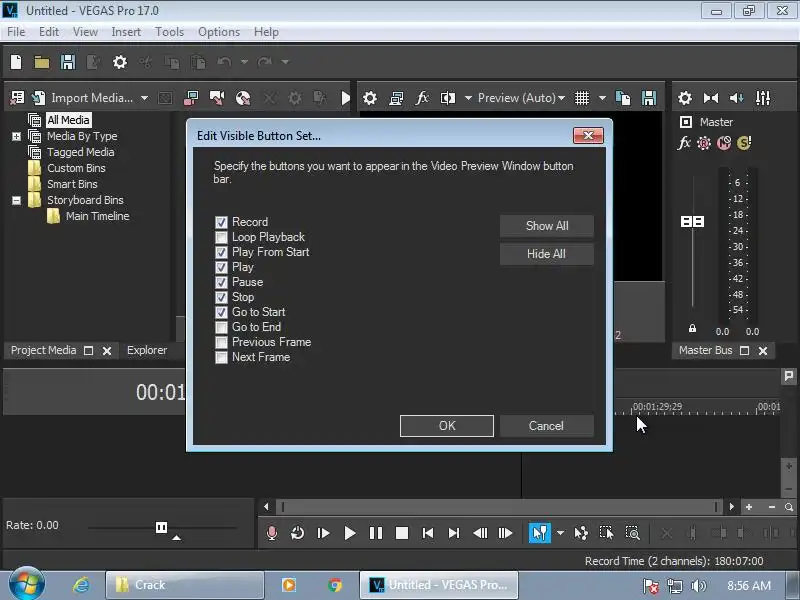The height and width of the screenshot is (600, 800).
Task: Uncheck the Stop checkbox
Action: pyautogui.click(x=221, y=297)
